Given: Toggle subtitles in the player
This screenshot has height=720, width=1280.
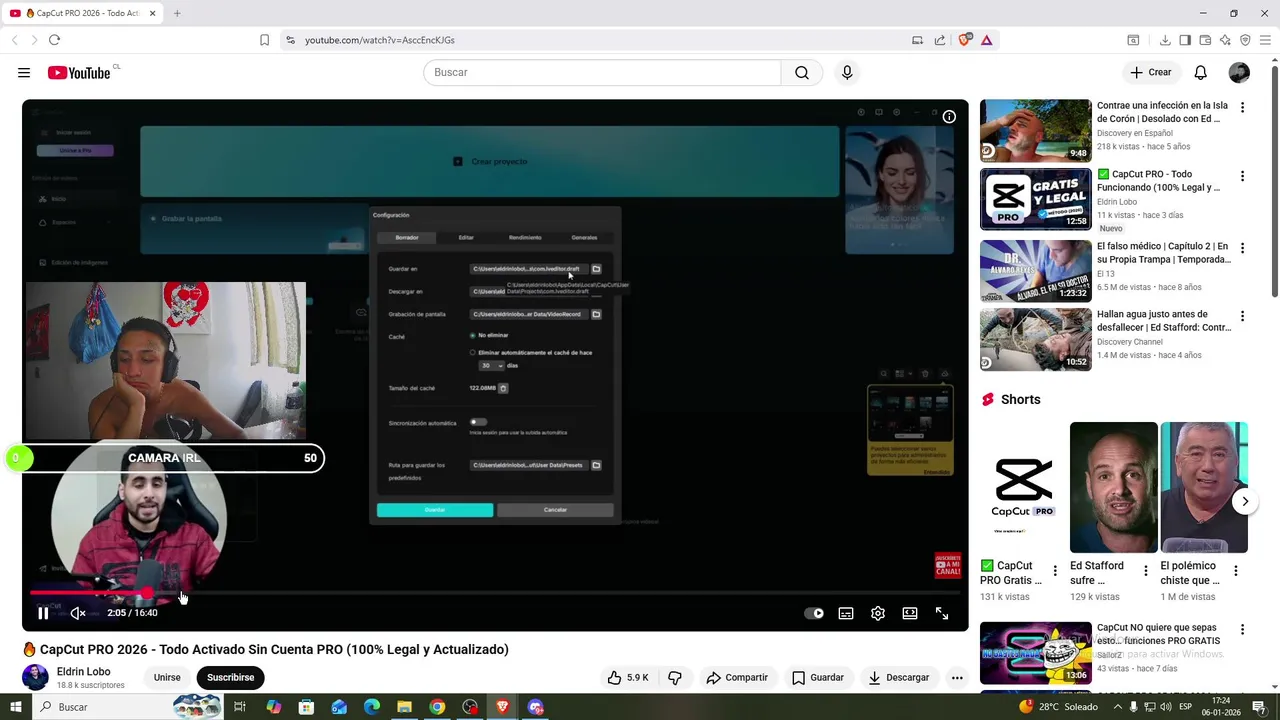Looking at the screenshot, I should [846, 613].
